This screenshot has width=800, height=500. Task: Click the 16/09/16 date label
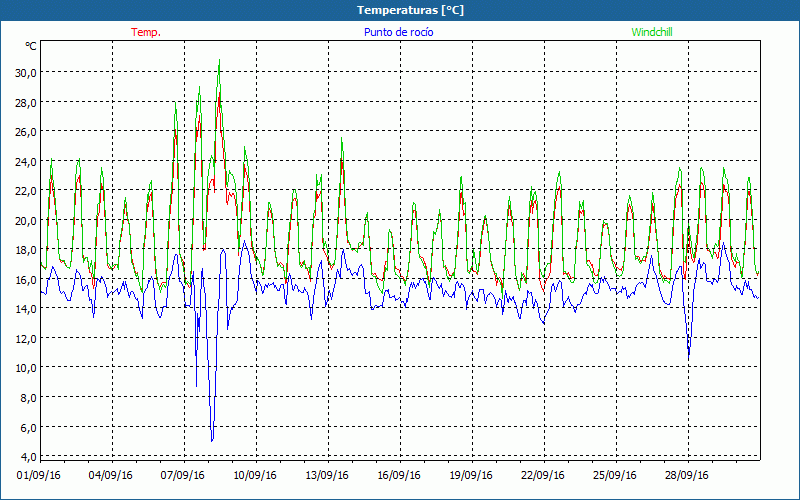coord(399,476)
